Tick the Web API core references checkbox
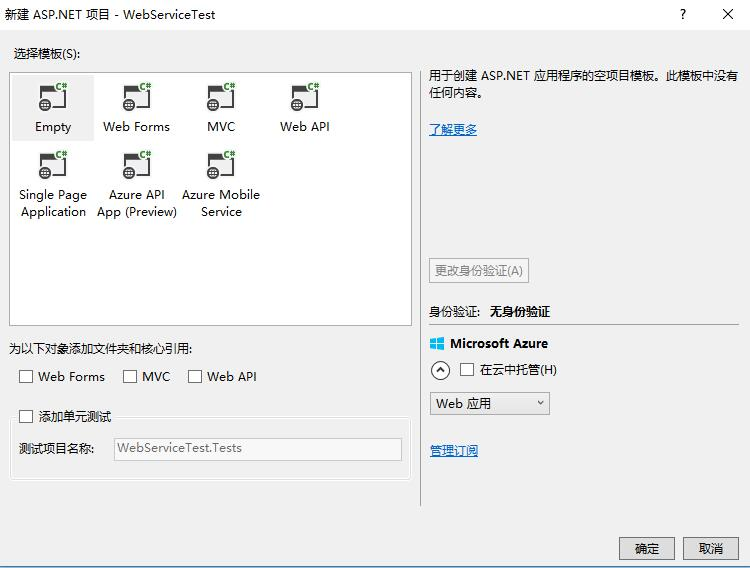The image size is (750, 568). click(195, 377)
